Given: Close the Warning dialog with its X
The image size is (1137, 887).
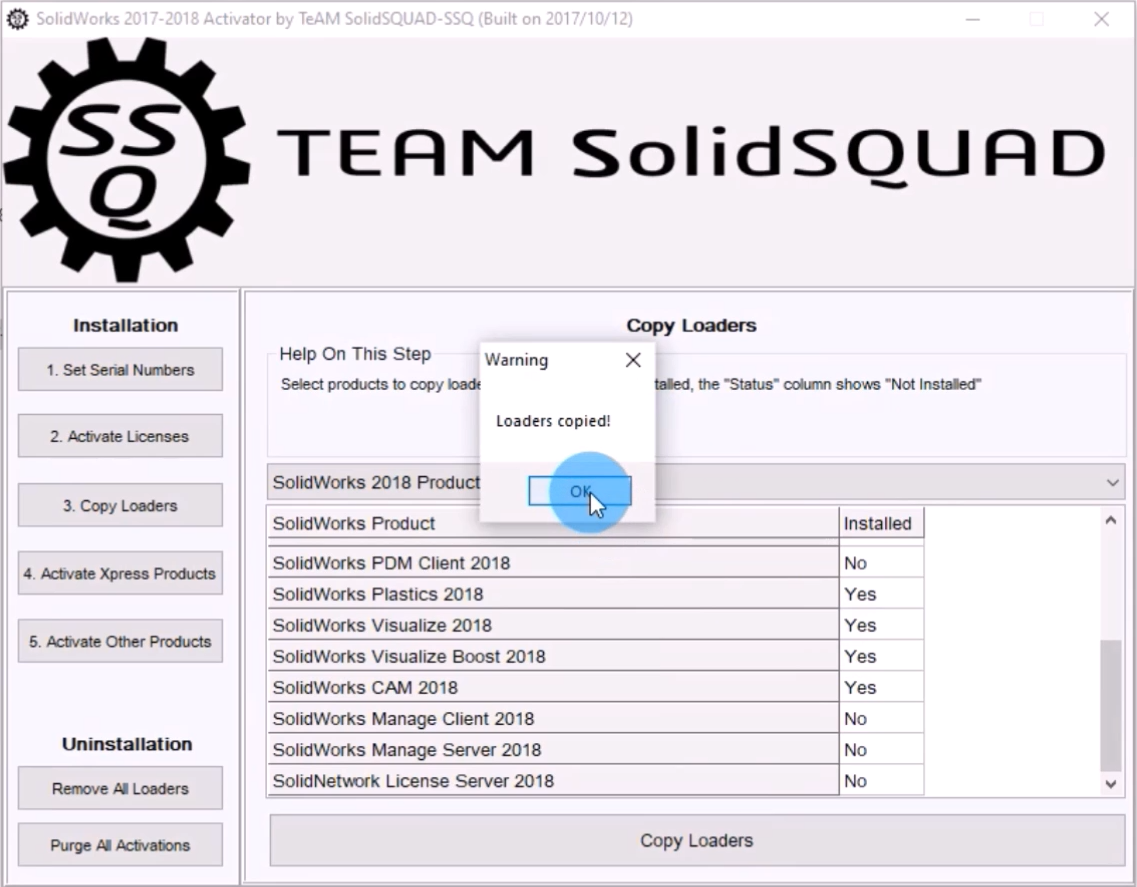Looking at the screenshot, I should (633, 360).
